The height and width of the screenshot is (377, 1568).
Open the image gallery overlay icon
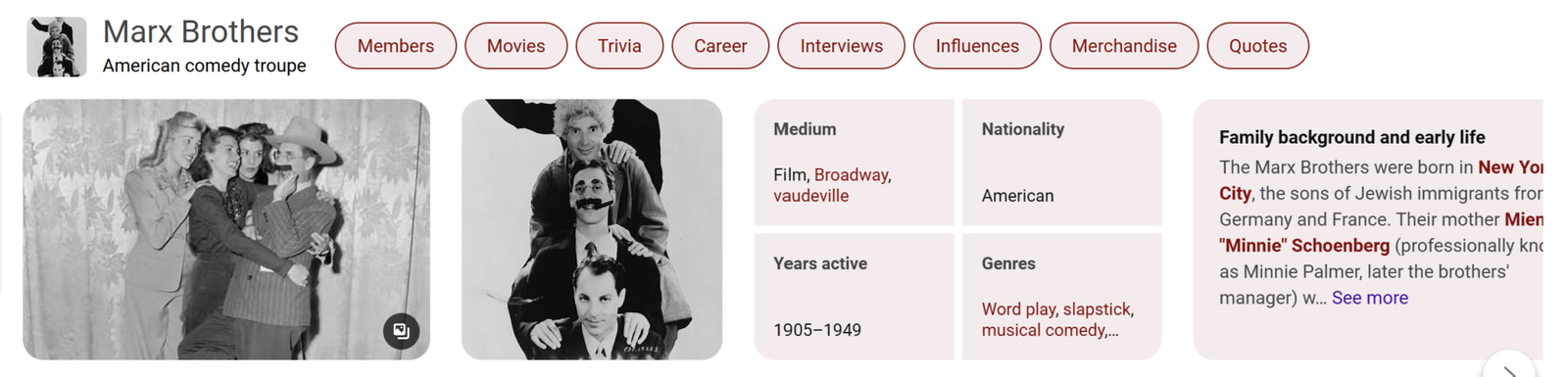coord(401,331)
